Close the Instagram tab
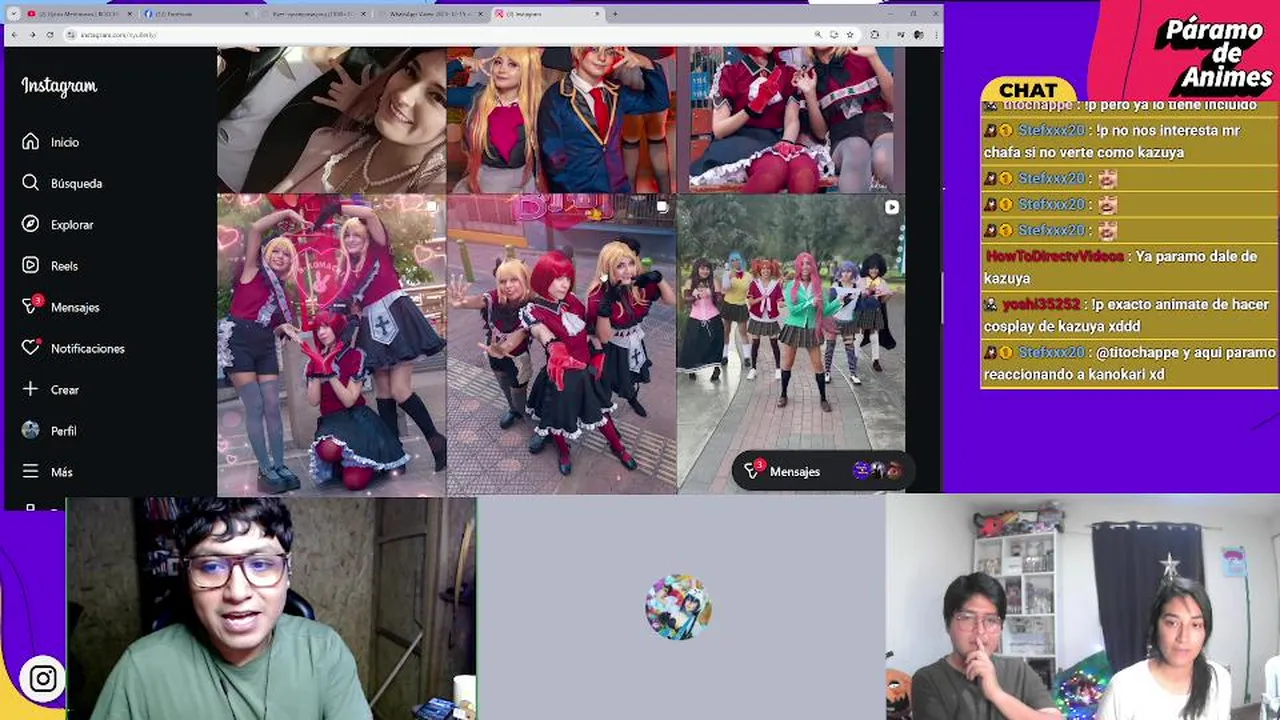The width and height of the screenshot is (1280, 720). click(598, 14)
